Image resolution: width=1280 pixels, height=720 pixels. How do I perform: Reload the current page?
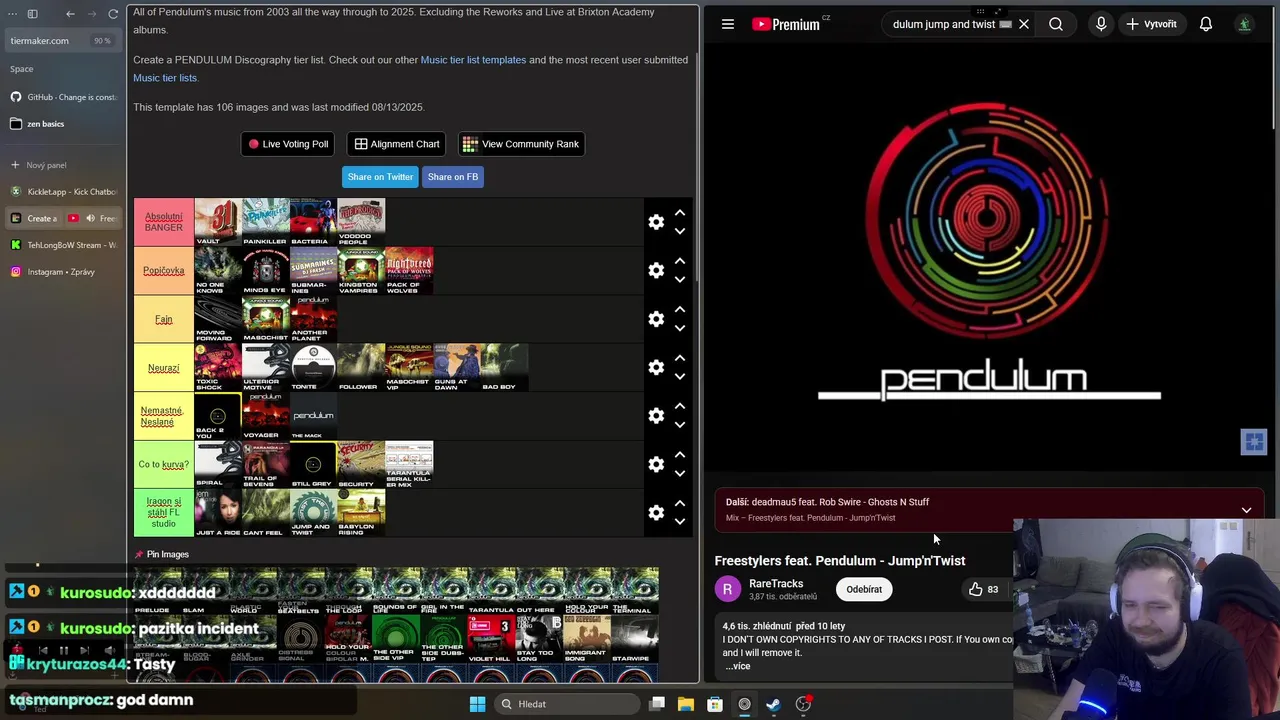click(x=113, y=14)
